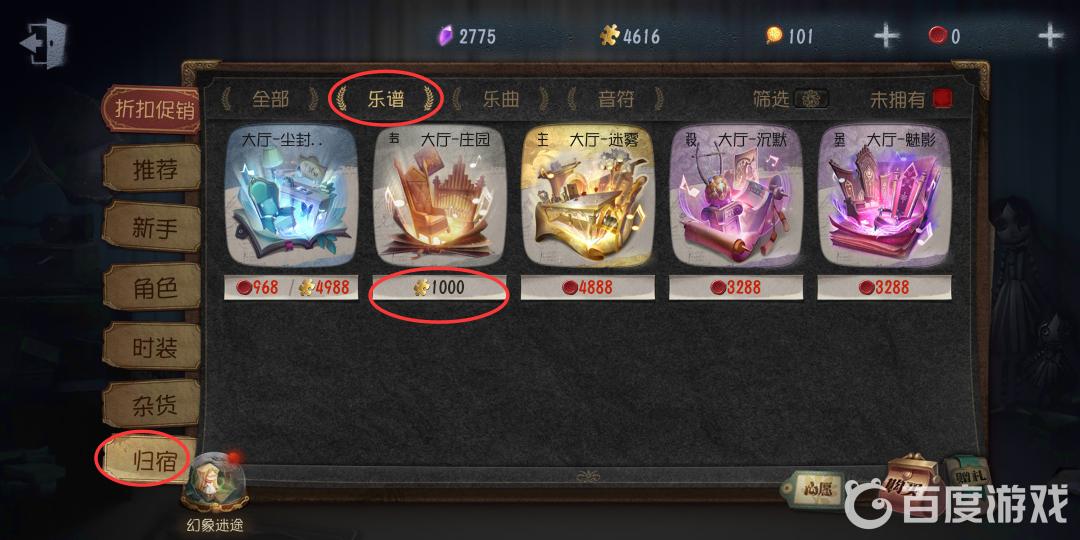The image size is (1080, 540).
Task: Open the 心愿 wishlist tag
Action: 813,488
